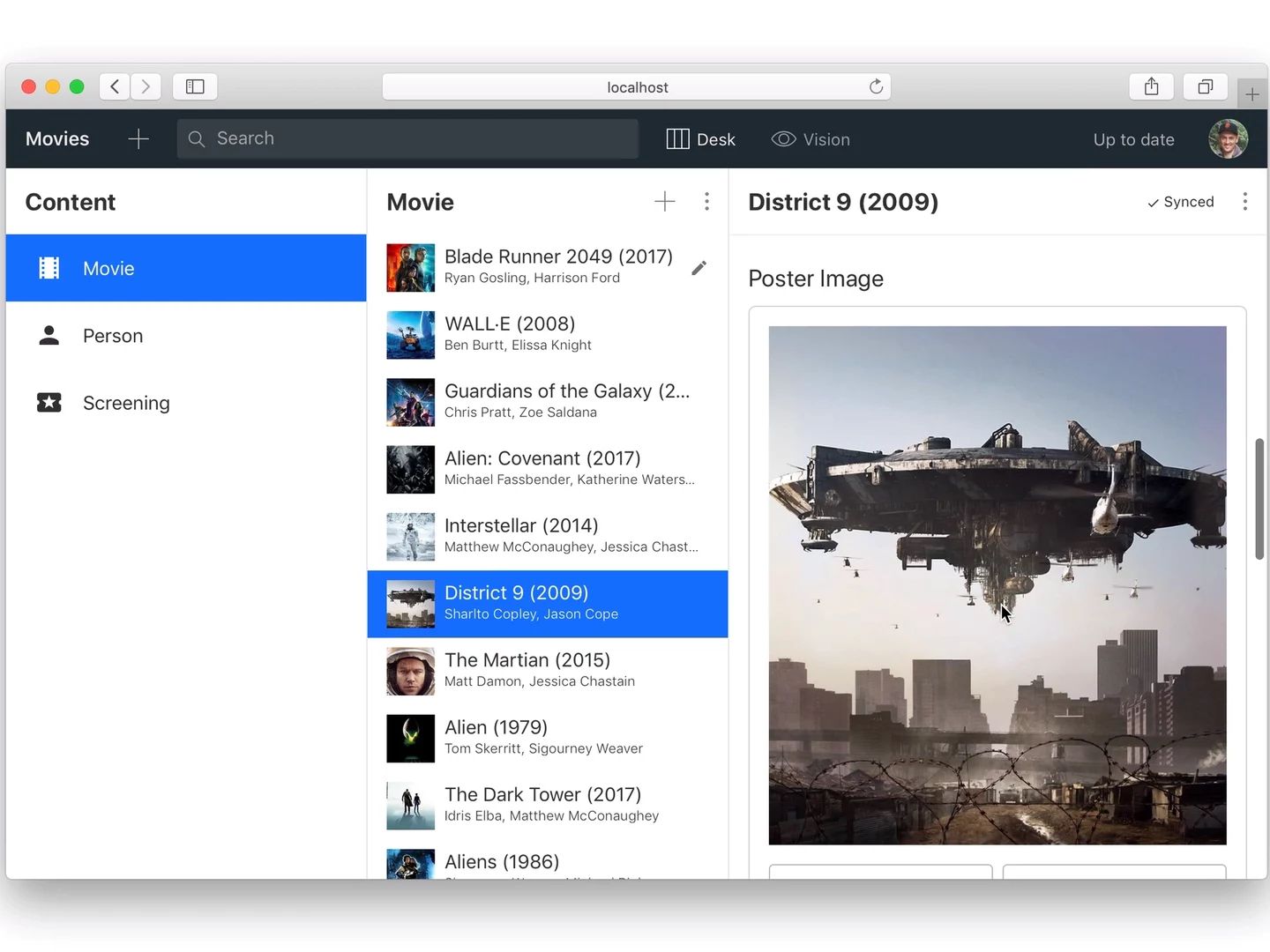Viewport: 1270px width, 952px height.
Task: Open Alien: Covenant (2017)
Action: 548,469
